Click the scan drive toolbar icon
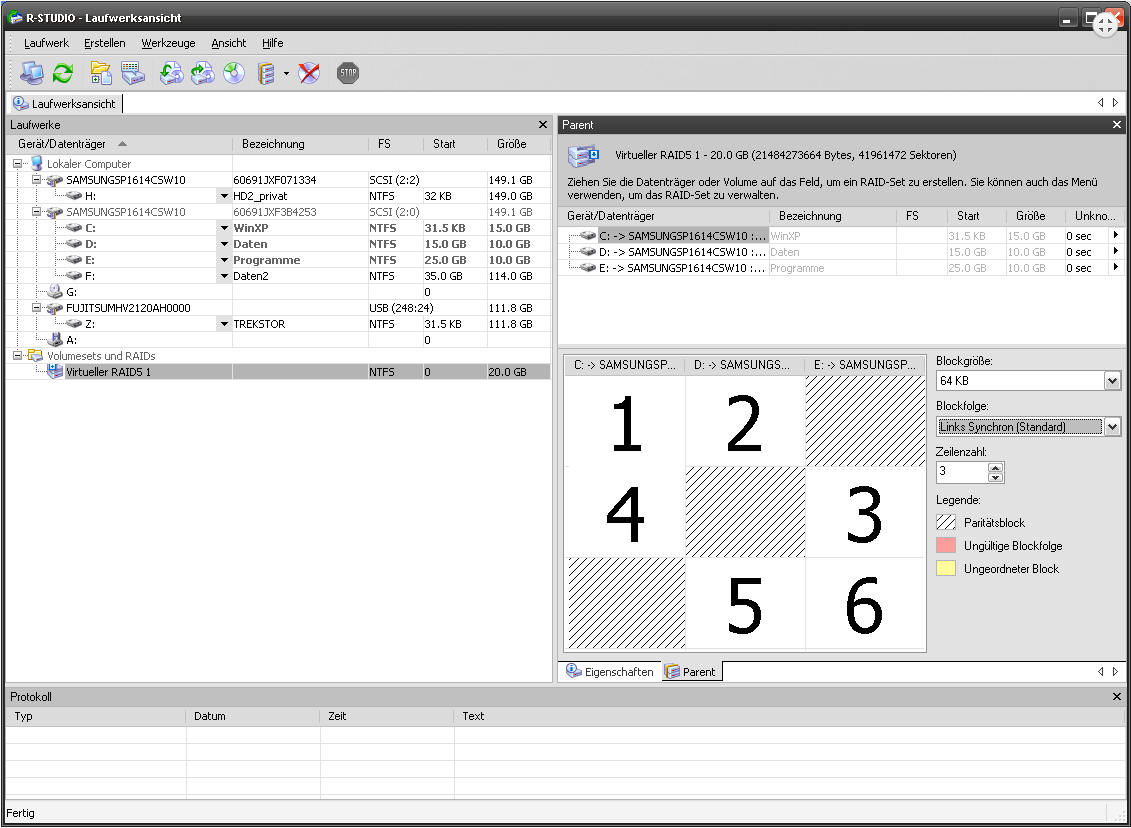This screenshot has width=1131, height=828. click(132, 73)
